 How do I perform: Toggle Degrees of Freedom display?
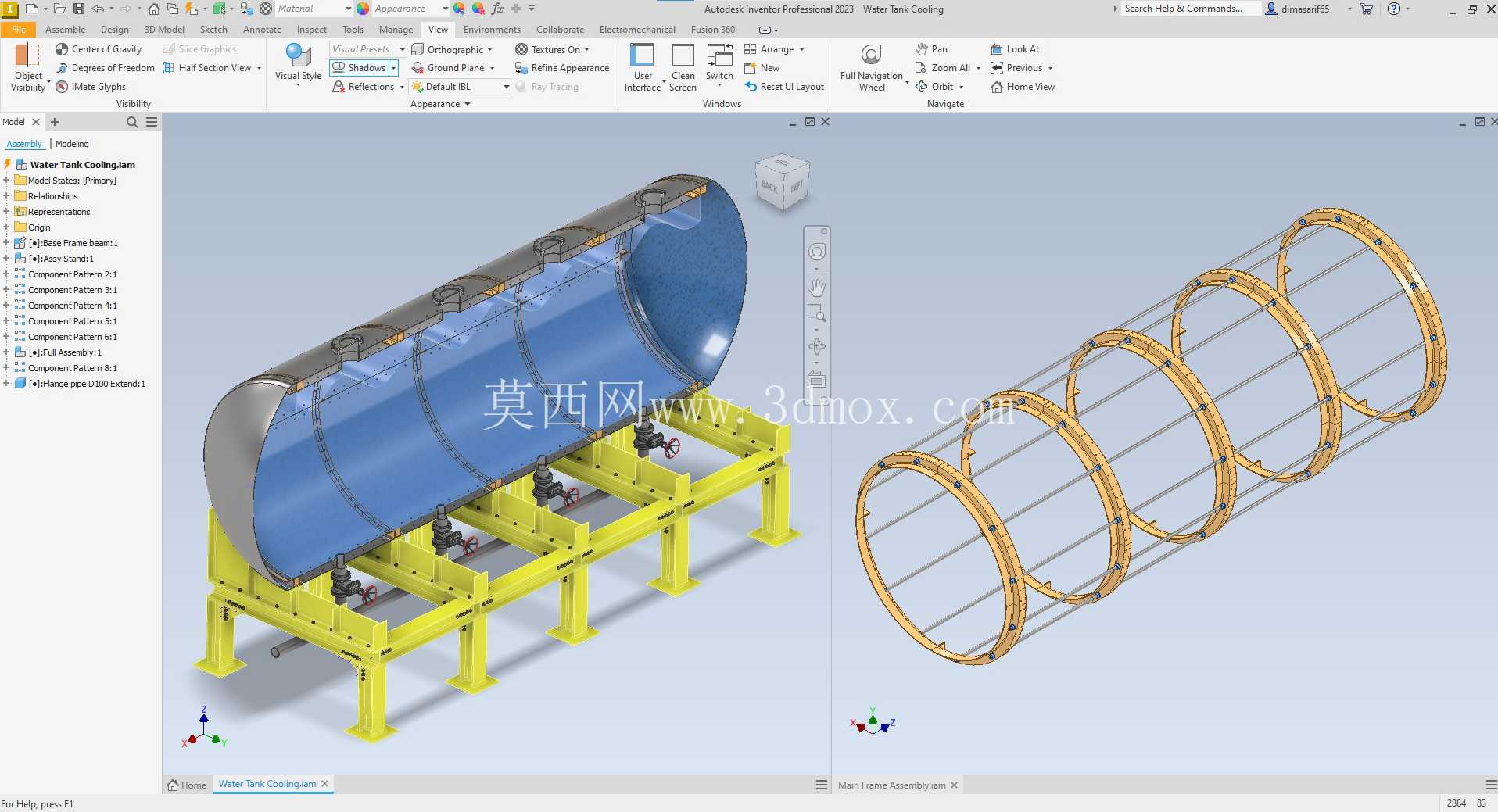point(105,68)
